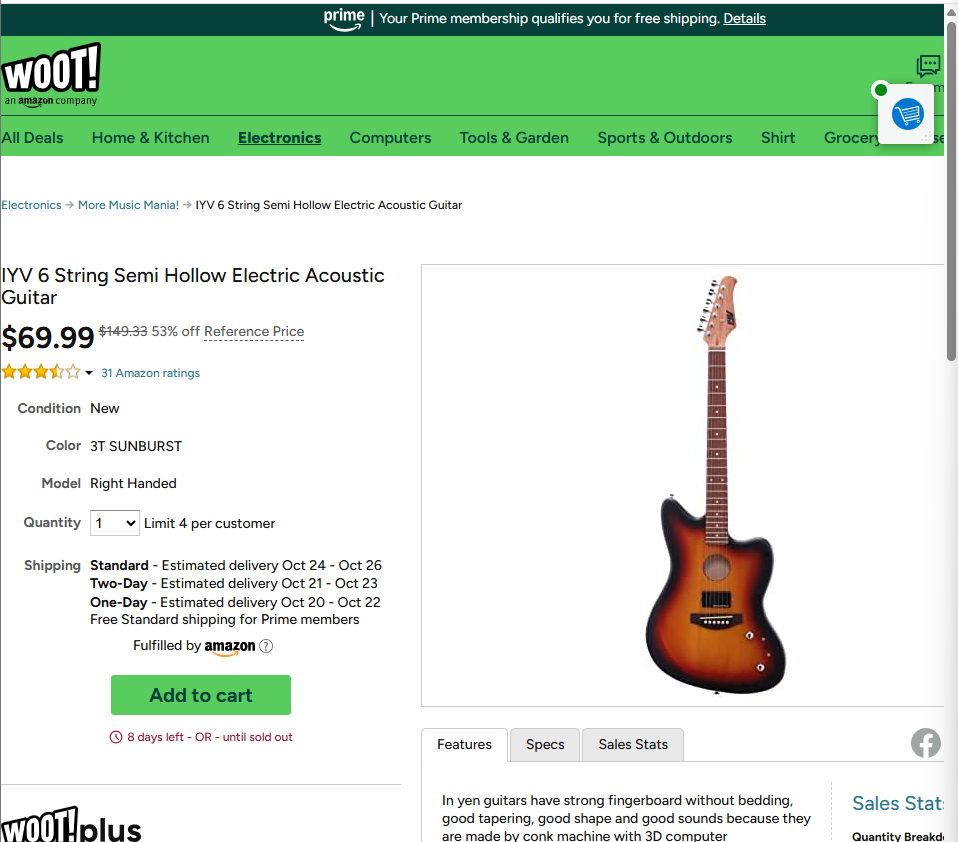The image size is (958, 842).
Task: Share via the Facebook icon
Action: coord(926,743)
